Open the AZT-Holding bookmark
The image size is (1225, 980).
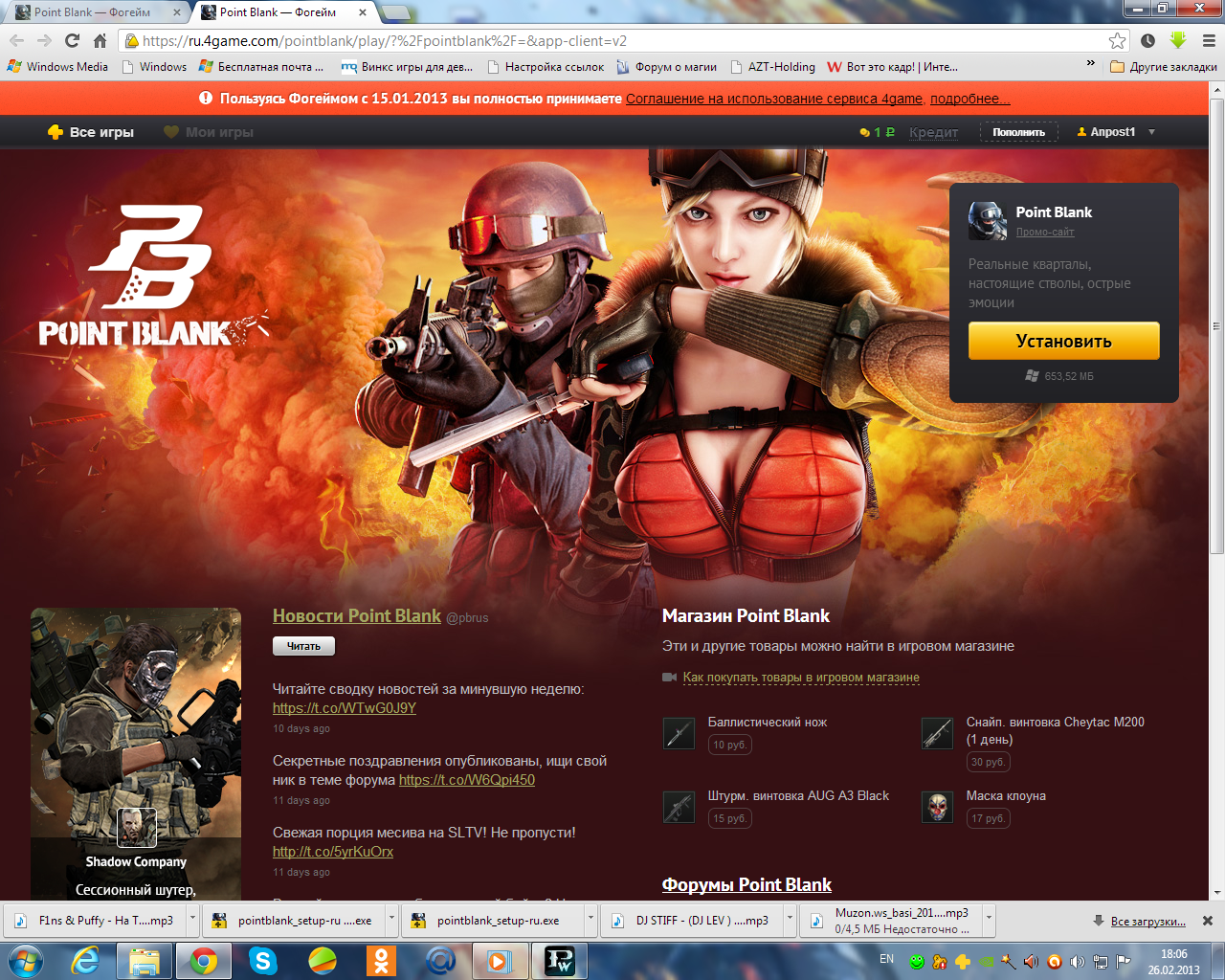click(x=772, y=67)
